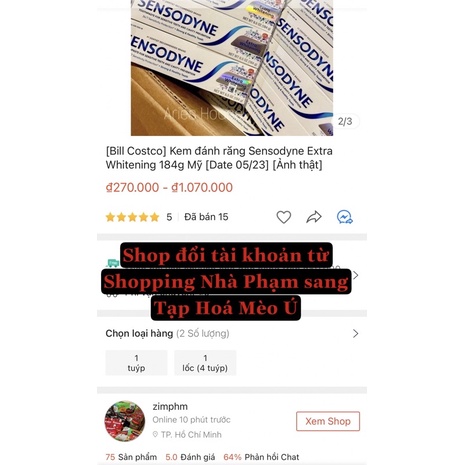Click the 75 Sản phẩm stat
The width and height of the screenshot is (465, 465).
click(131, 457)
